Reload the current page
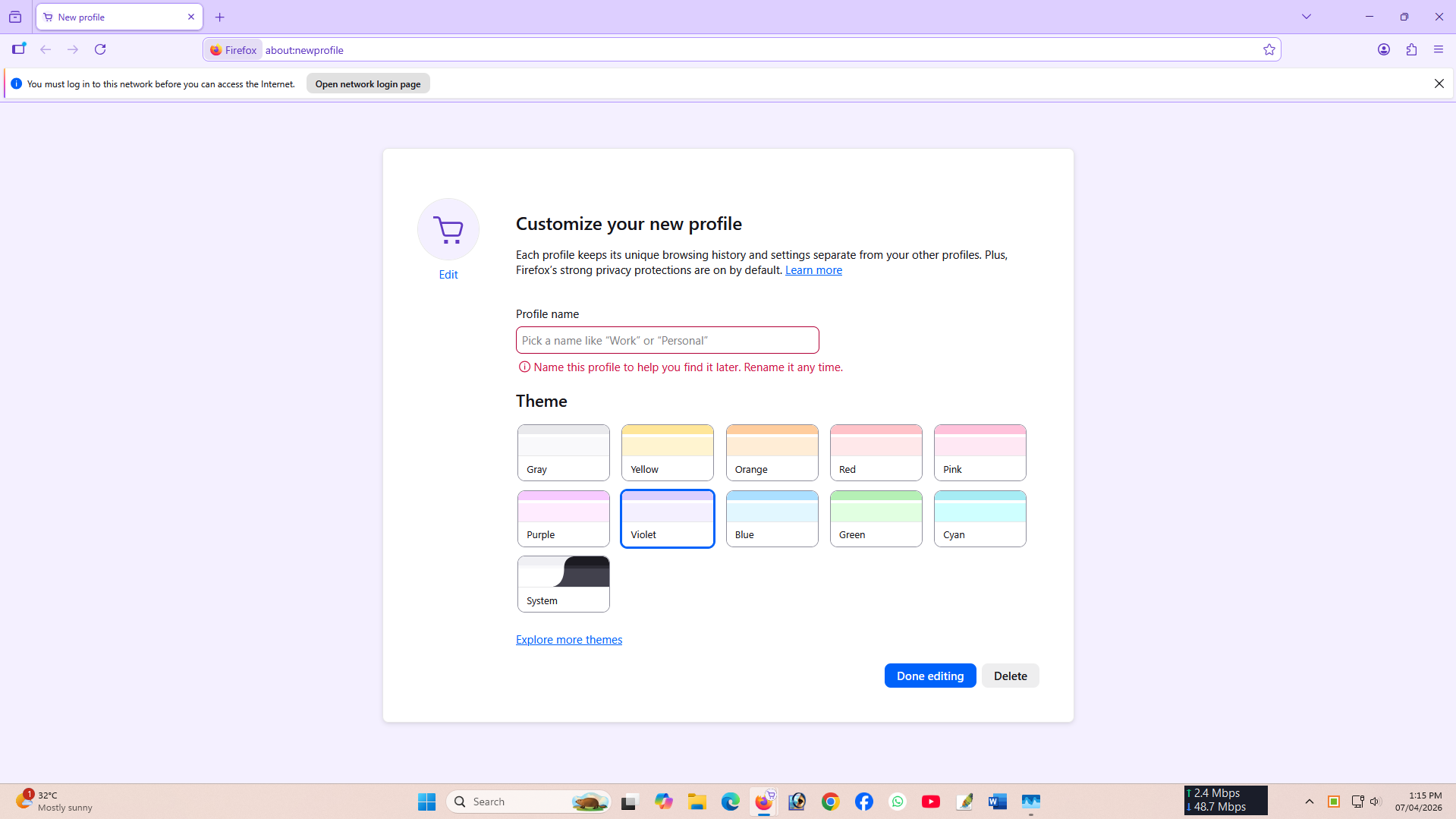The height and width of the screenshot is (819, 1456). (x=100, y=50)
